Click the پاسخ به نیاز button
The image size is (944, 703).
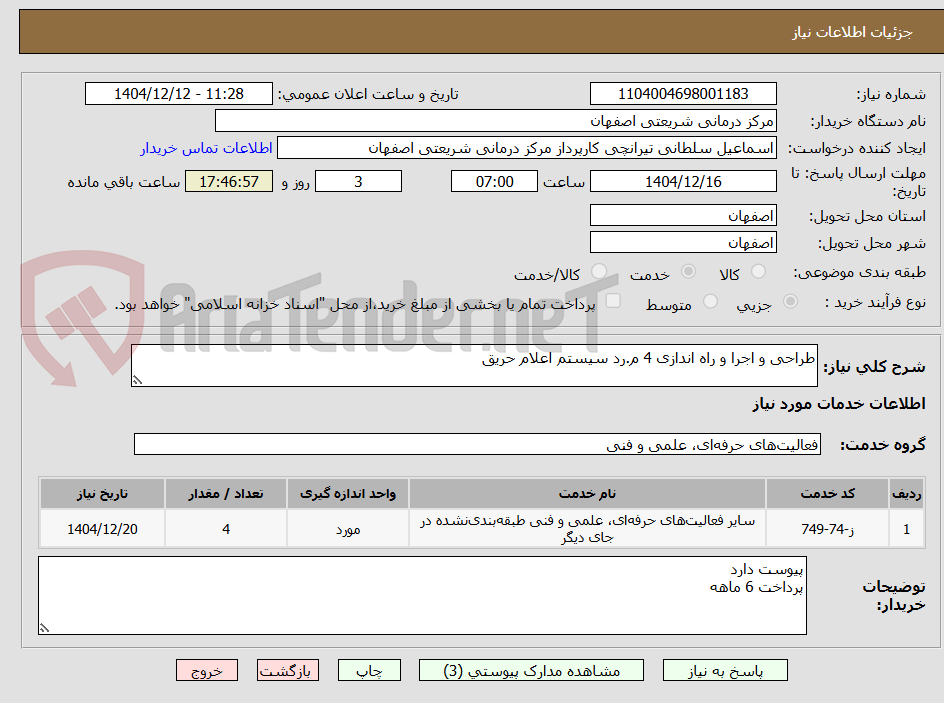(x=725, y=670)
